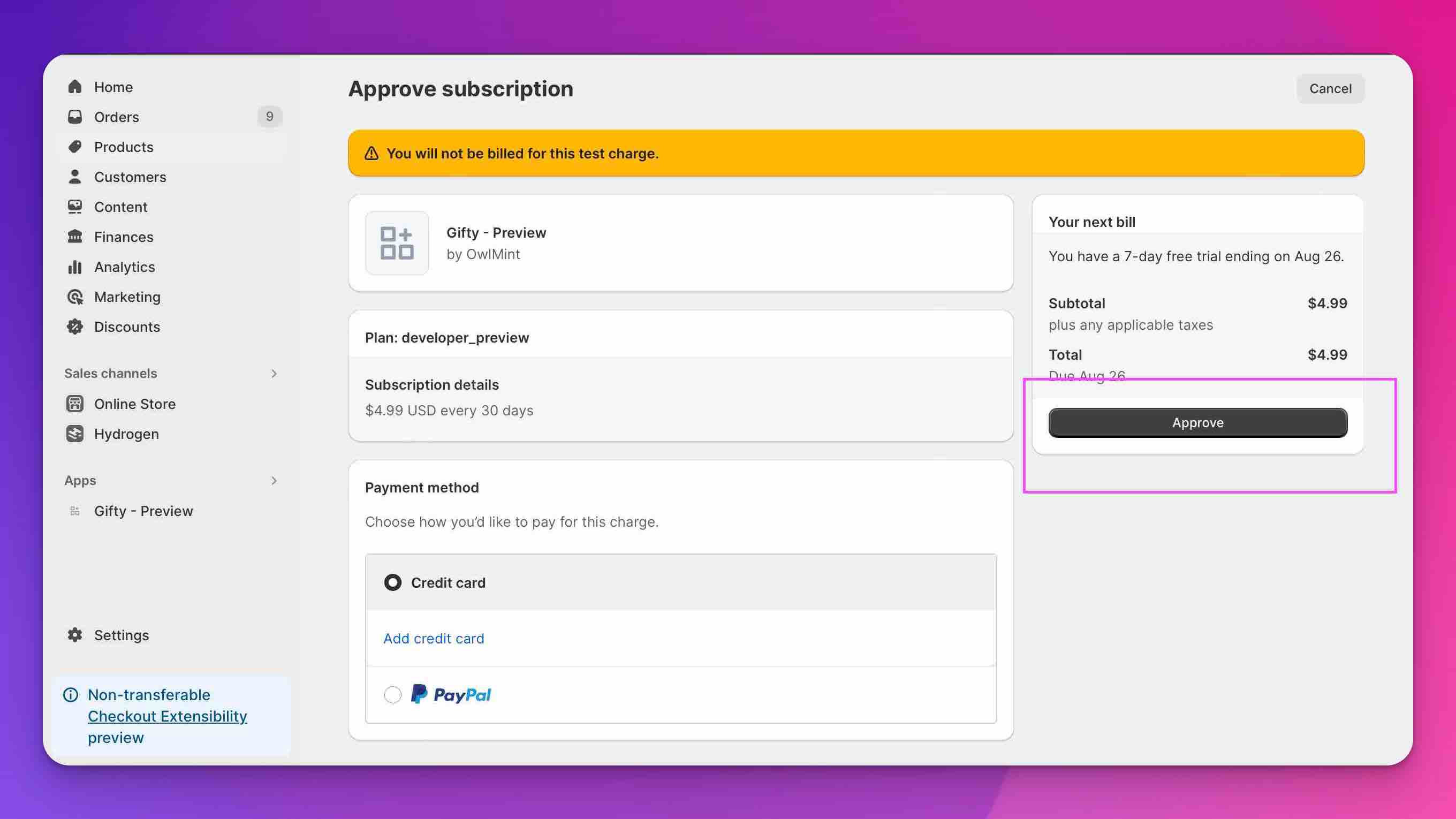
Task: Open the Marketing menu label
Action: [127, 297]
